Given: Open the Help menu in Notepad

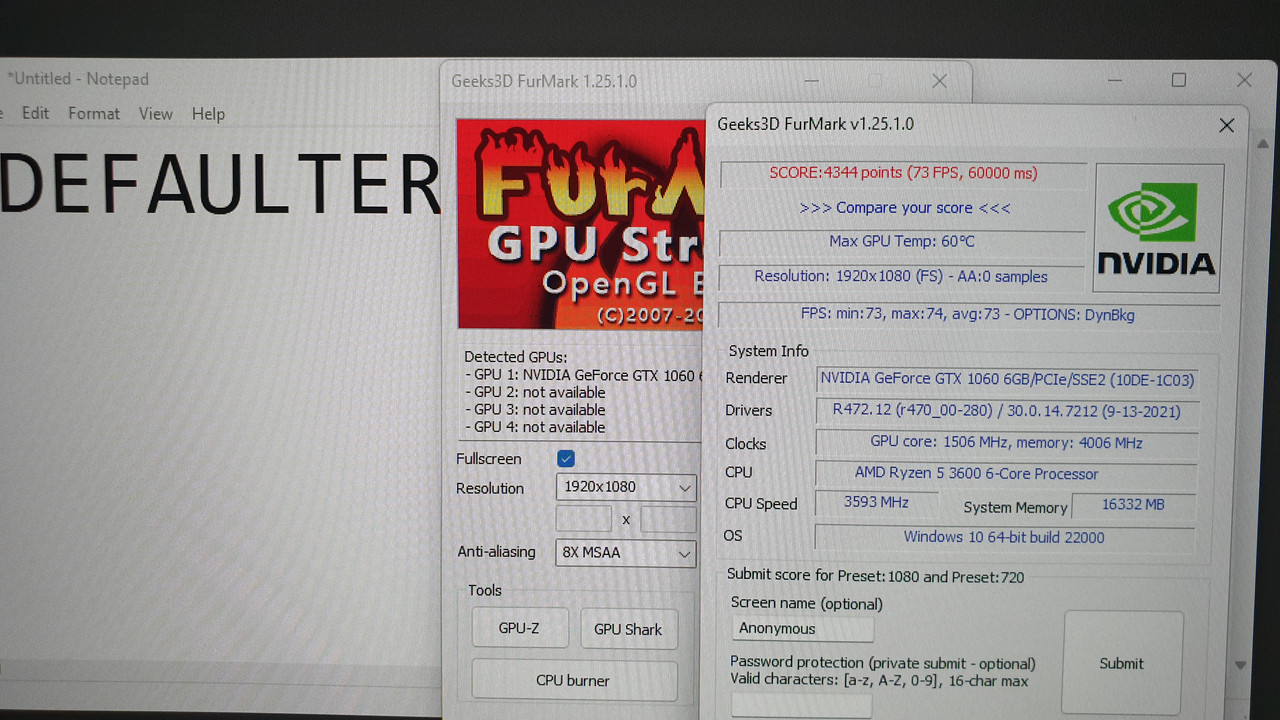Looking at the screenshot, I should (x=208, y=114).
